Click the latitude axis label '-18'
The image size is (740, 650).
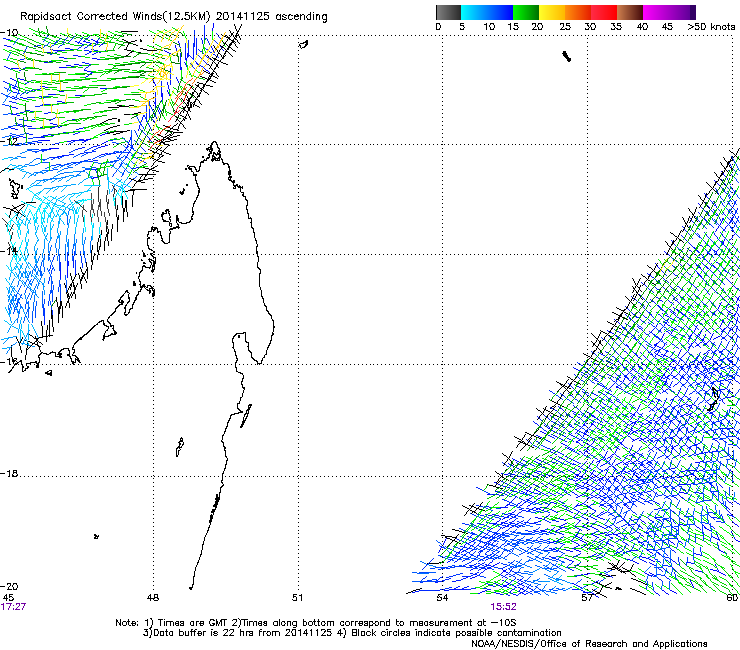[x=9, y=473]
